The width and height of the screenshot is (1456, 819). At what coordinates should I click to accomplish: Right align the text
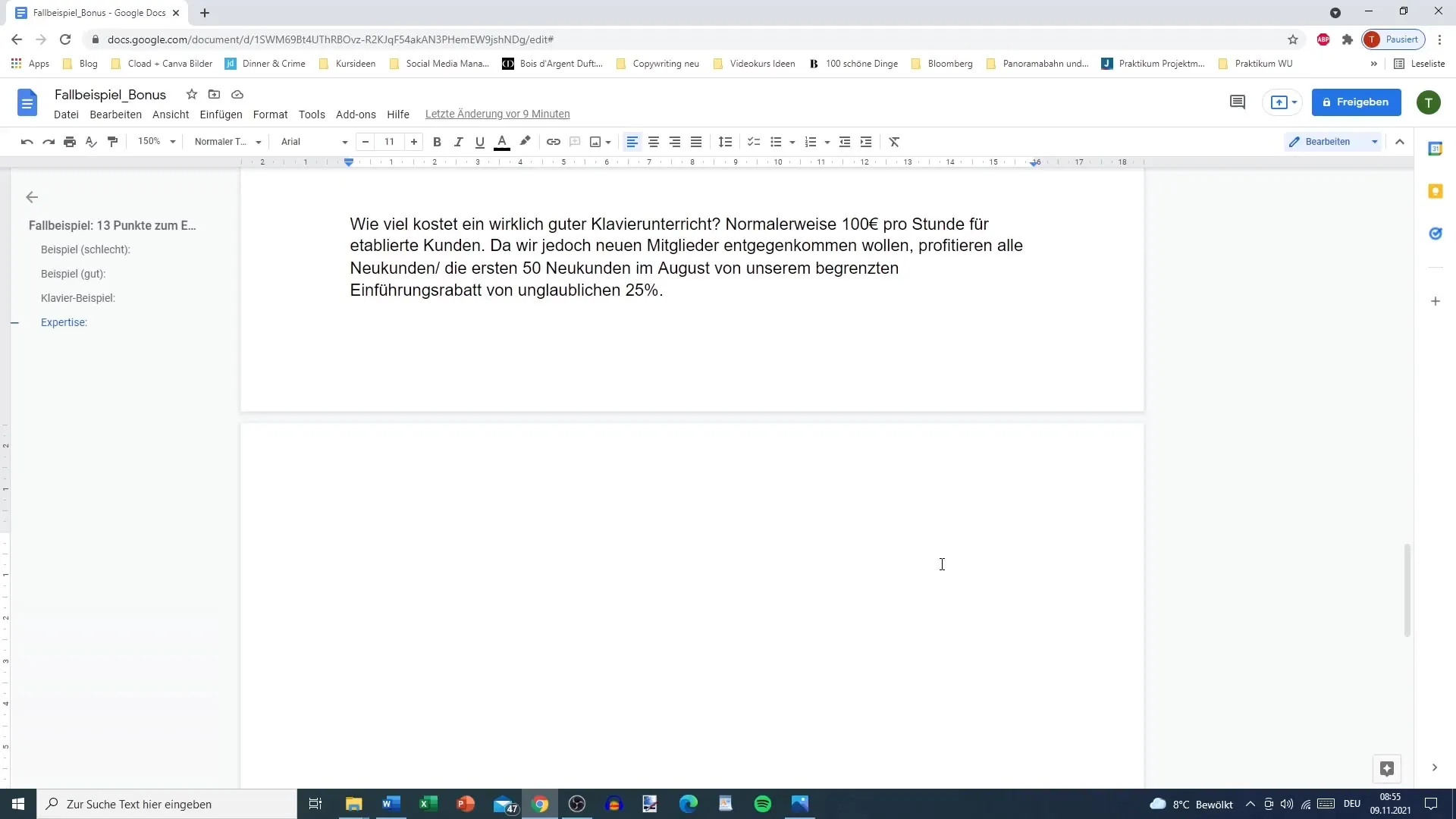pyautogui.click(x=675, y=142)
